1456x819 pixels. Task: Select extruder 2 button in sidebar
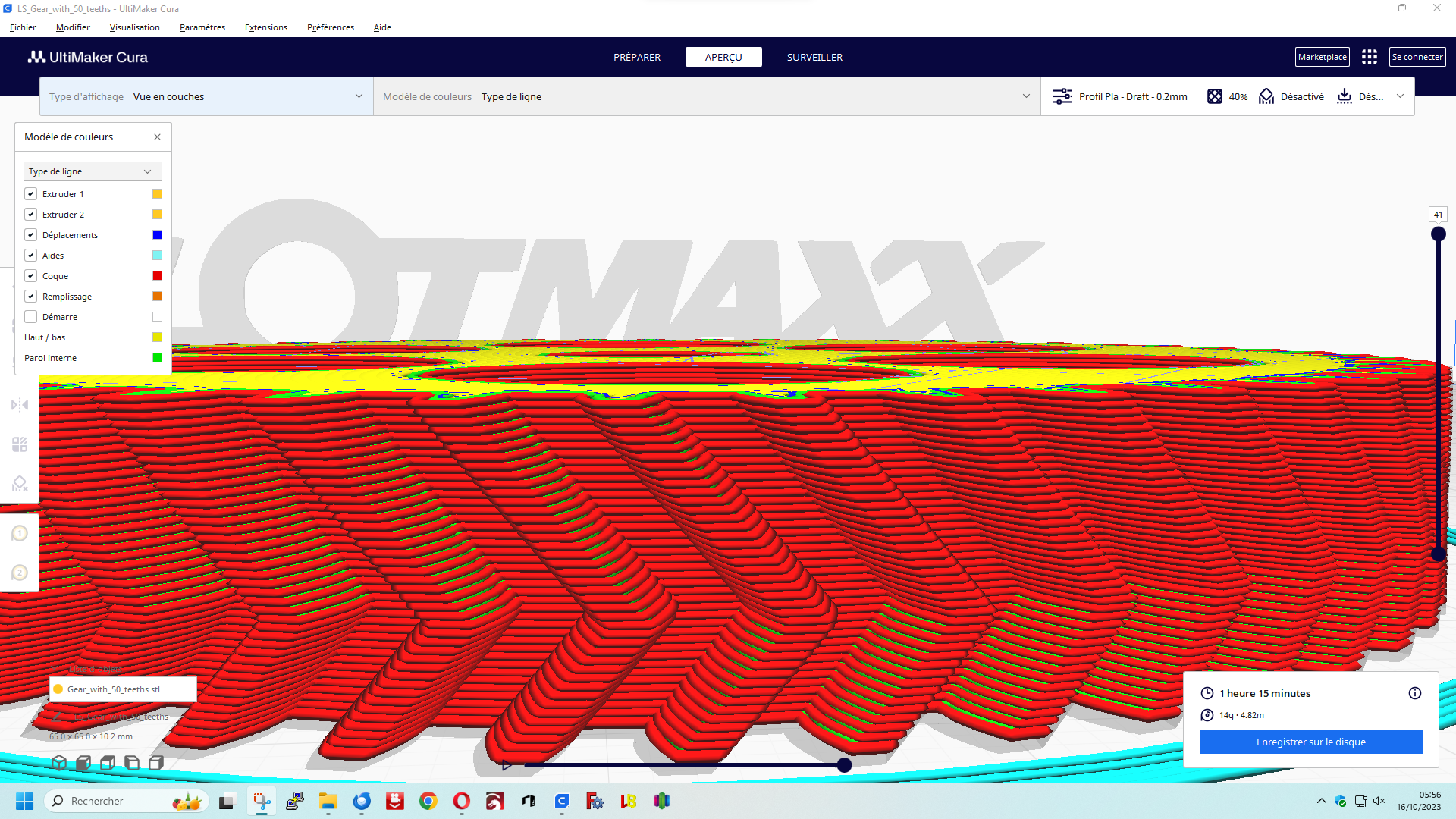pyautogui.click(x=20, y=573)
